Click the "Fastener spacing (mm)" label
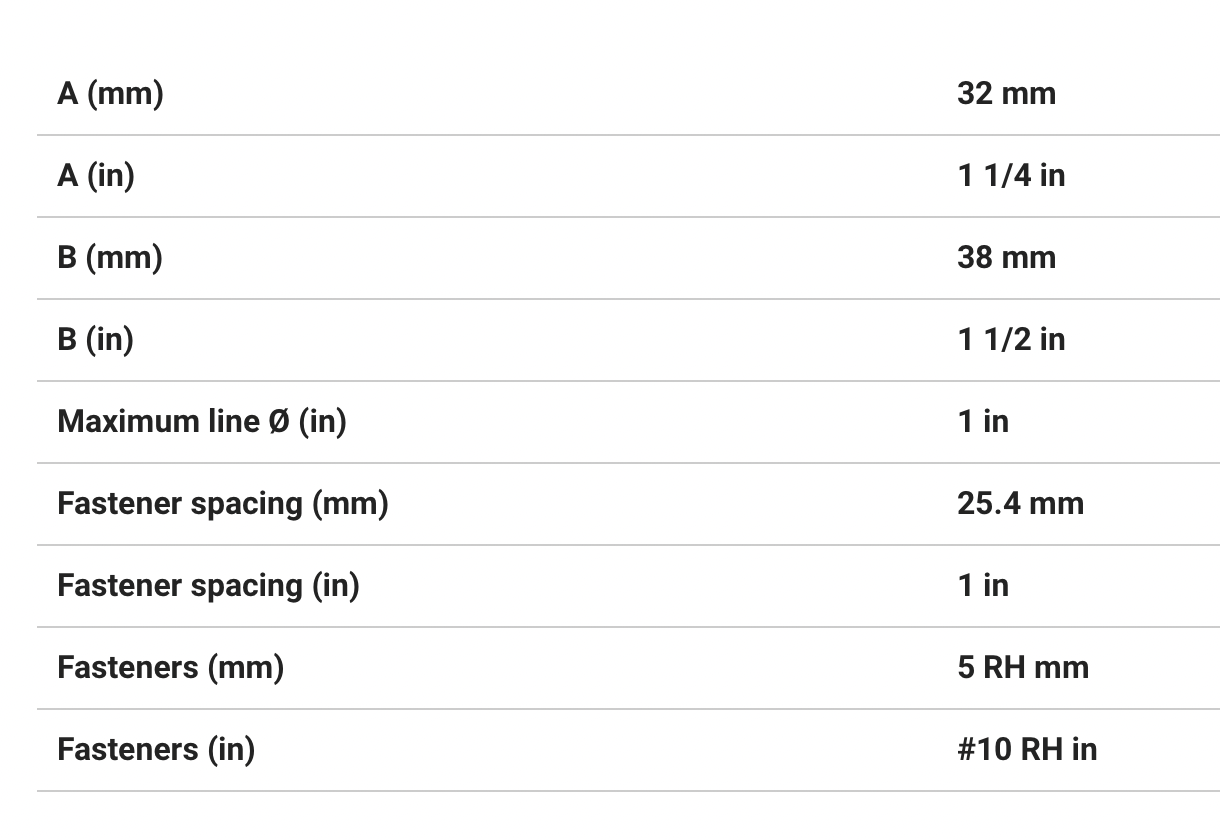Viewport: 1220px width, 840px height. click(222, 504)
